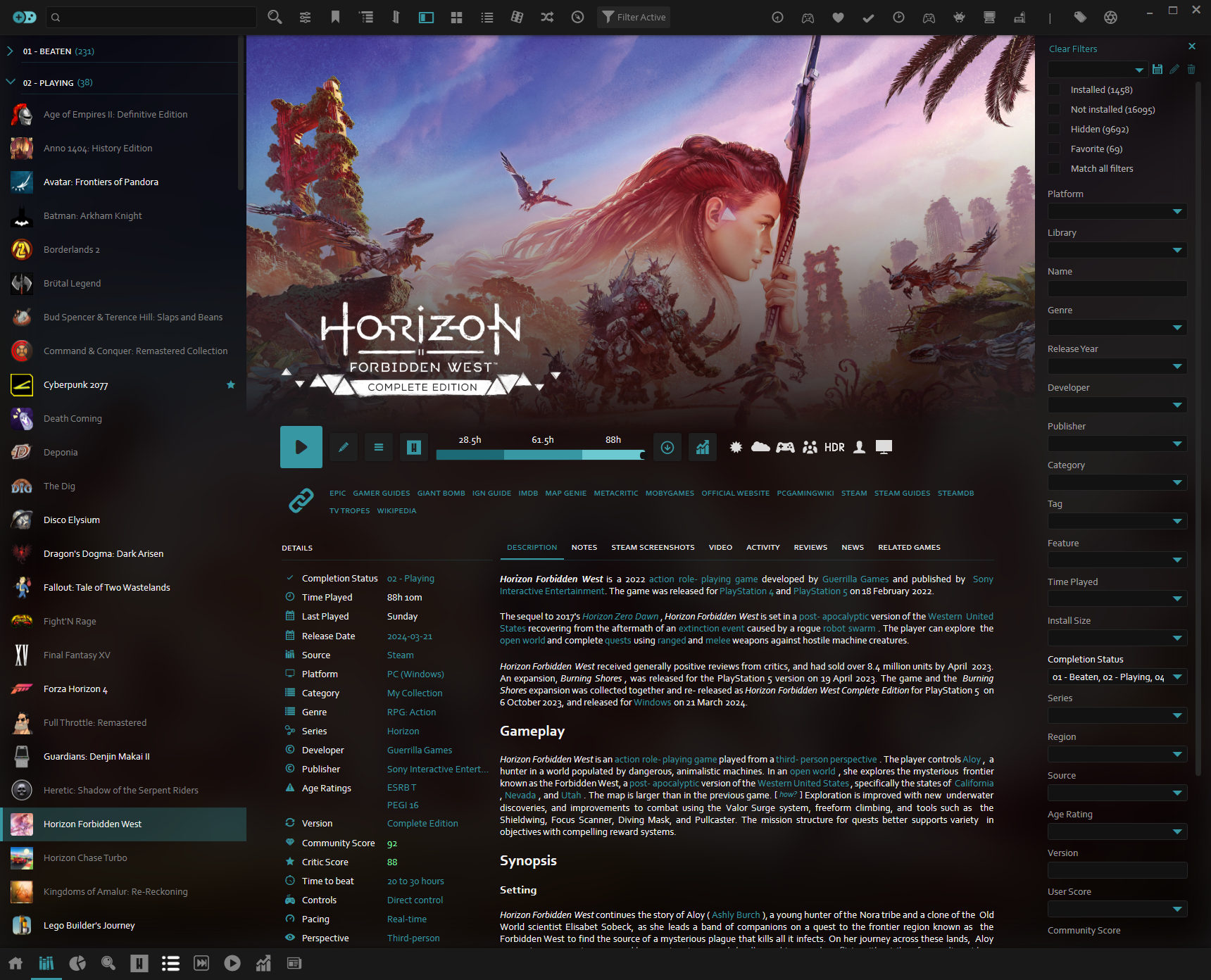1211x980 pixels.
Task: Open the Platform filter dropdown
Action: 1117,211
